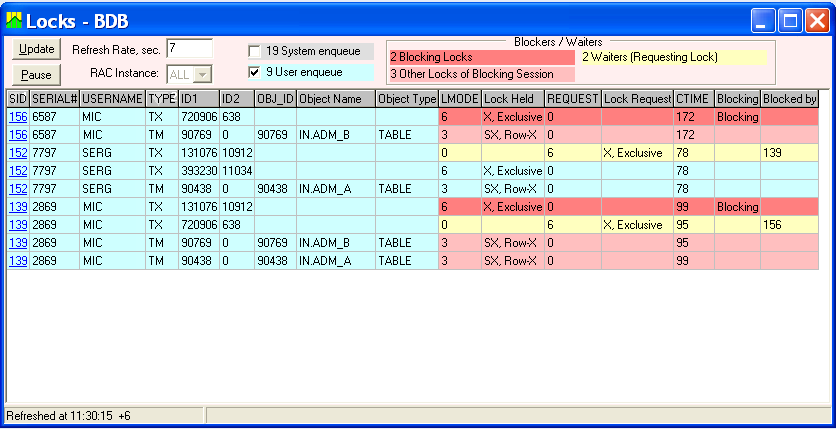This screenshot has width=836, height=429.
Task: Click the Locks app icon in title bar
Action: 14,20
